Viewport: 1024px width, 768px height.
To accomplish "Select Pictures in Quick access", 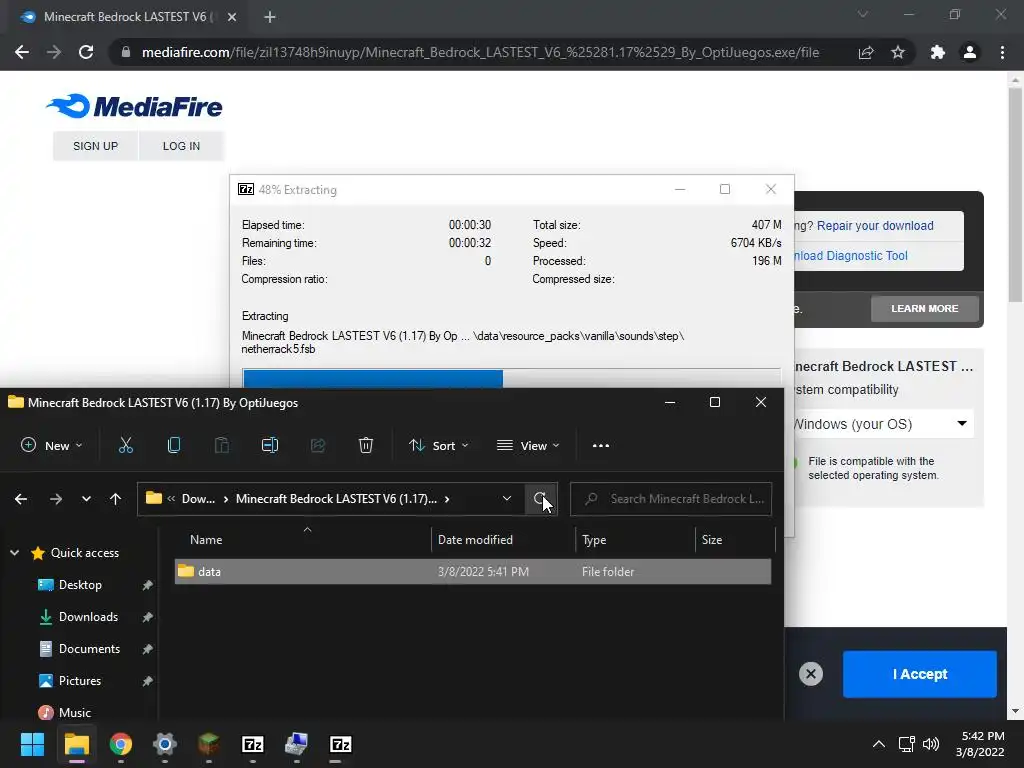I will (80, 681).
